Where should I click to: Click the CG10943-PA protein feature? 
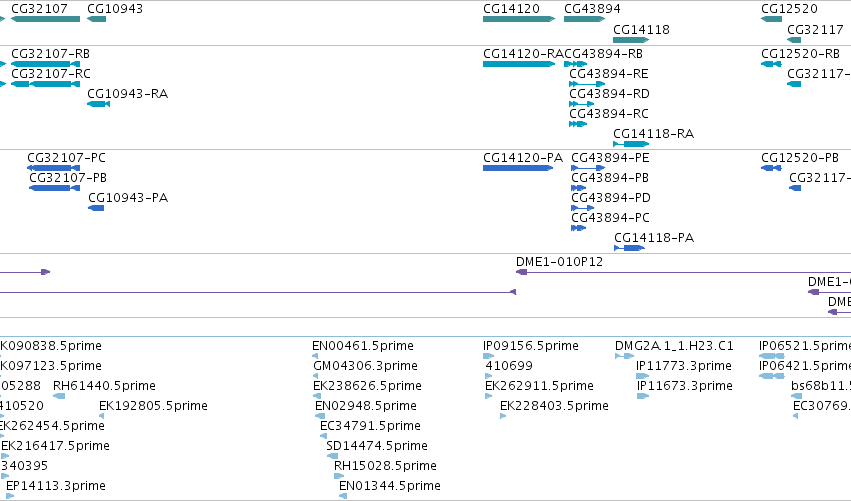pyautogui.click(x=96, y=208)
